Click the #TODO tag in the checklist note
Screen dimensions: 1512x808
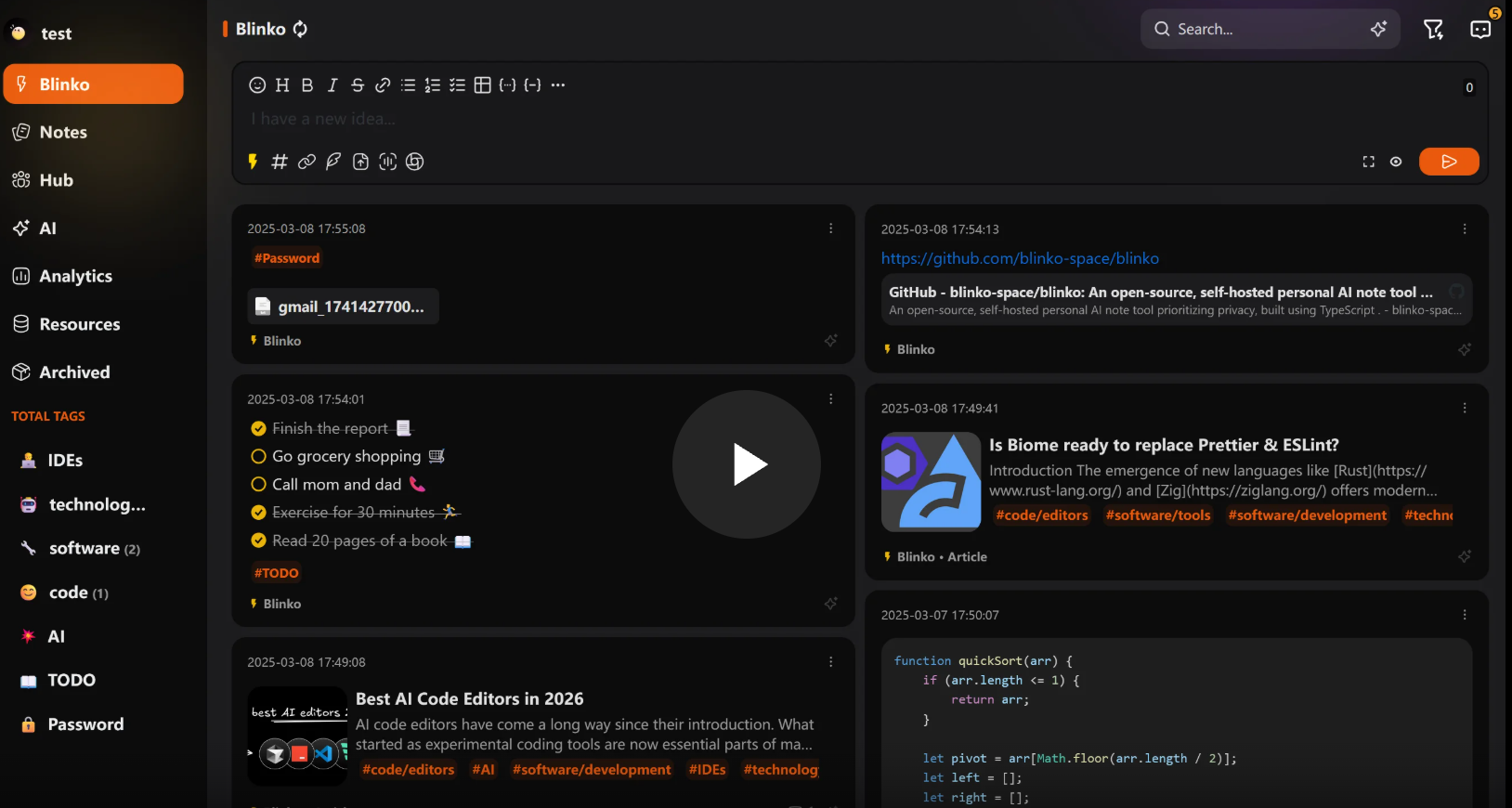pos(277,573)
